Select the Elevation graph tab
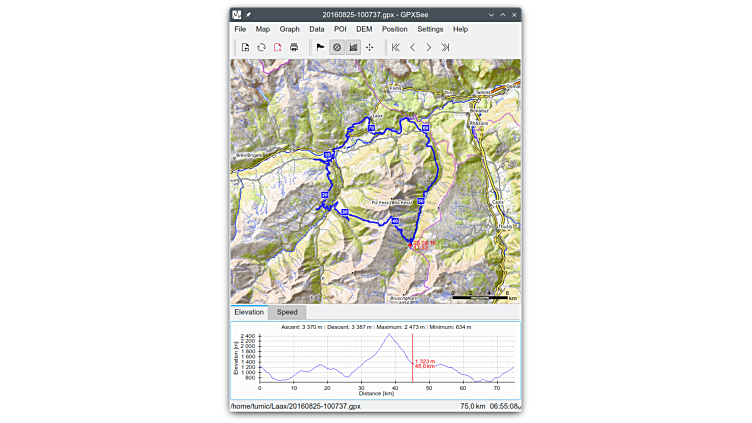 (249, 312)
